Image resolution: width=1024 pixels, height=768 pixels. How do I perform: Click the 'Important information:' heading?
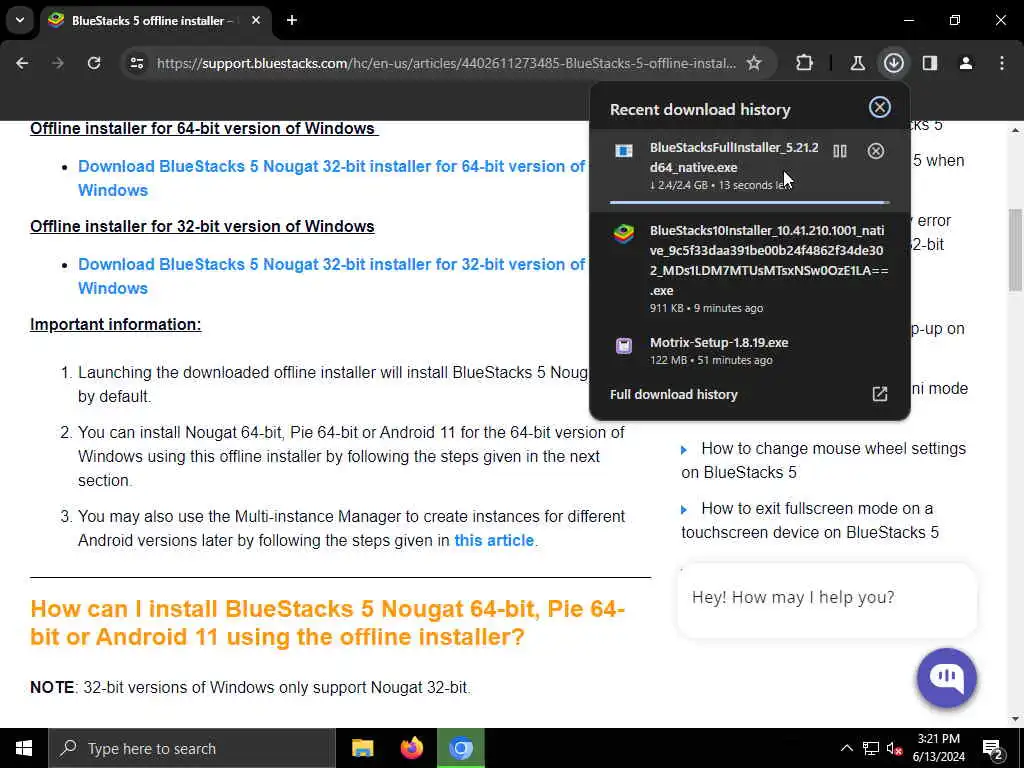pyautogui.click(x=116, y=324)
